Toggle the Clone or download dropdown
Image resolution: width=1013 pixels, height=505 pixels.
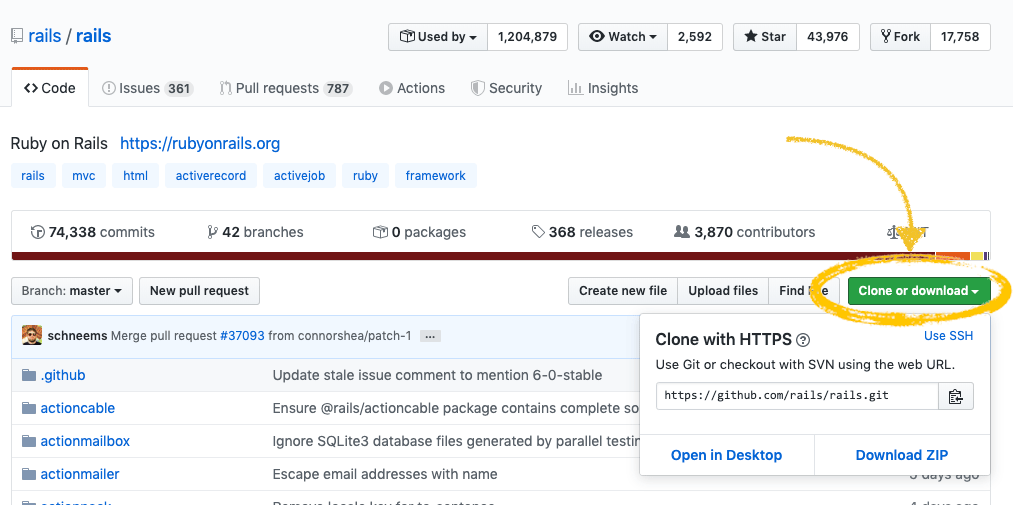click(918, 291)
